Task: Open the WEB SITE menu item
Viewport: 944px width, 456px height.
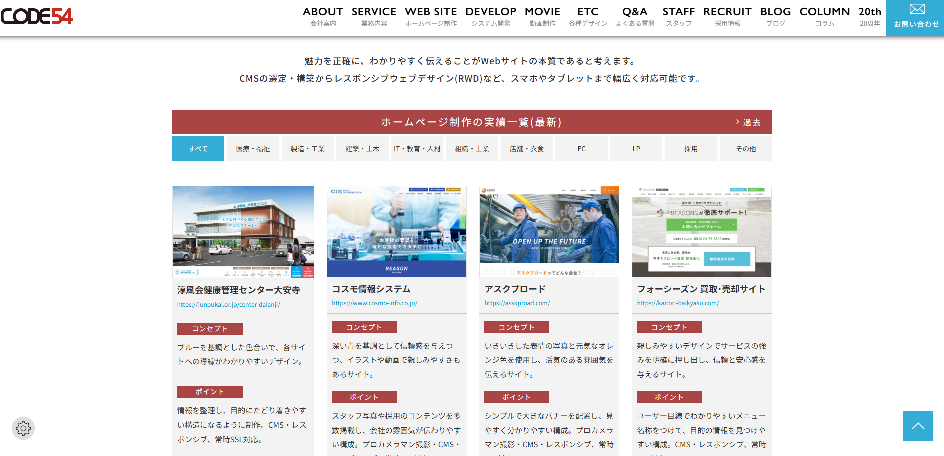Action: [x=431, y=16]
